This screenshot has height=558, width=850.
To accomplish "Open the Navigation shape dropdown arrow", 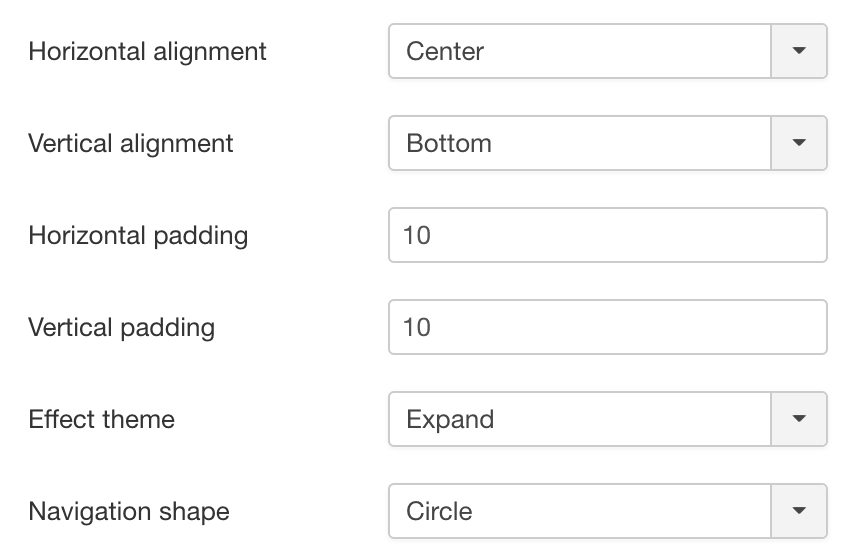I will tap(798, 511).
